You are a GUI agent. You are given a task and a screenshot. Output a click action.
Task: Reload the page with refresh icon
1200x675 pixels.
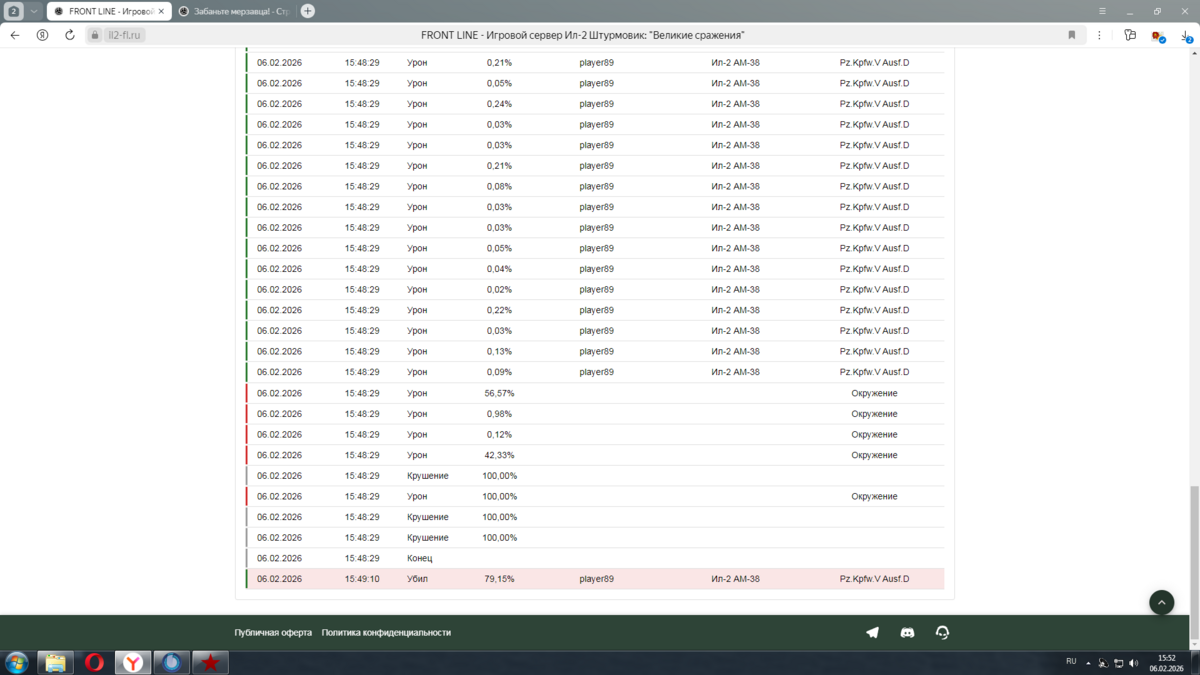coord(70,35)
